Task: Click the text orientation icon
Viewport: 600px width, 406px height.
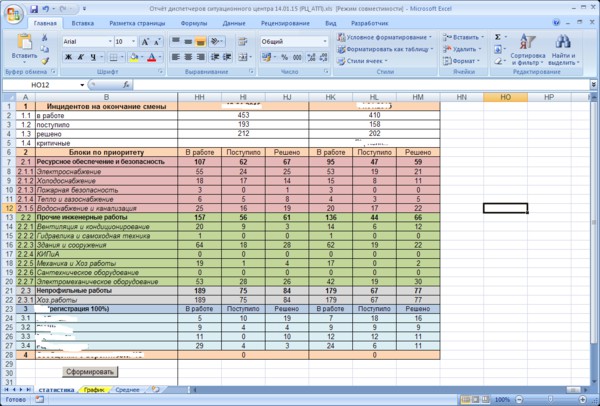Action: click(x=217, y=41)
